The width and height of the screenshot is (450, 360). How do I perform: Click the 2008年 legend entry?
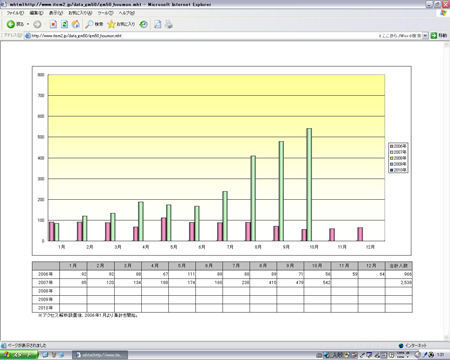[398, 158]
